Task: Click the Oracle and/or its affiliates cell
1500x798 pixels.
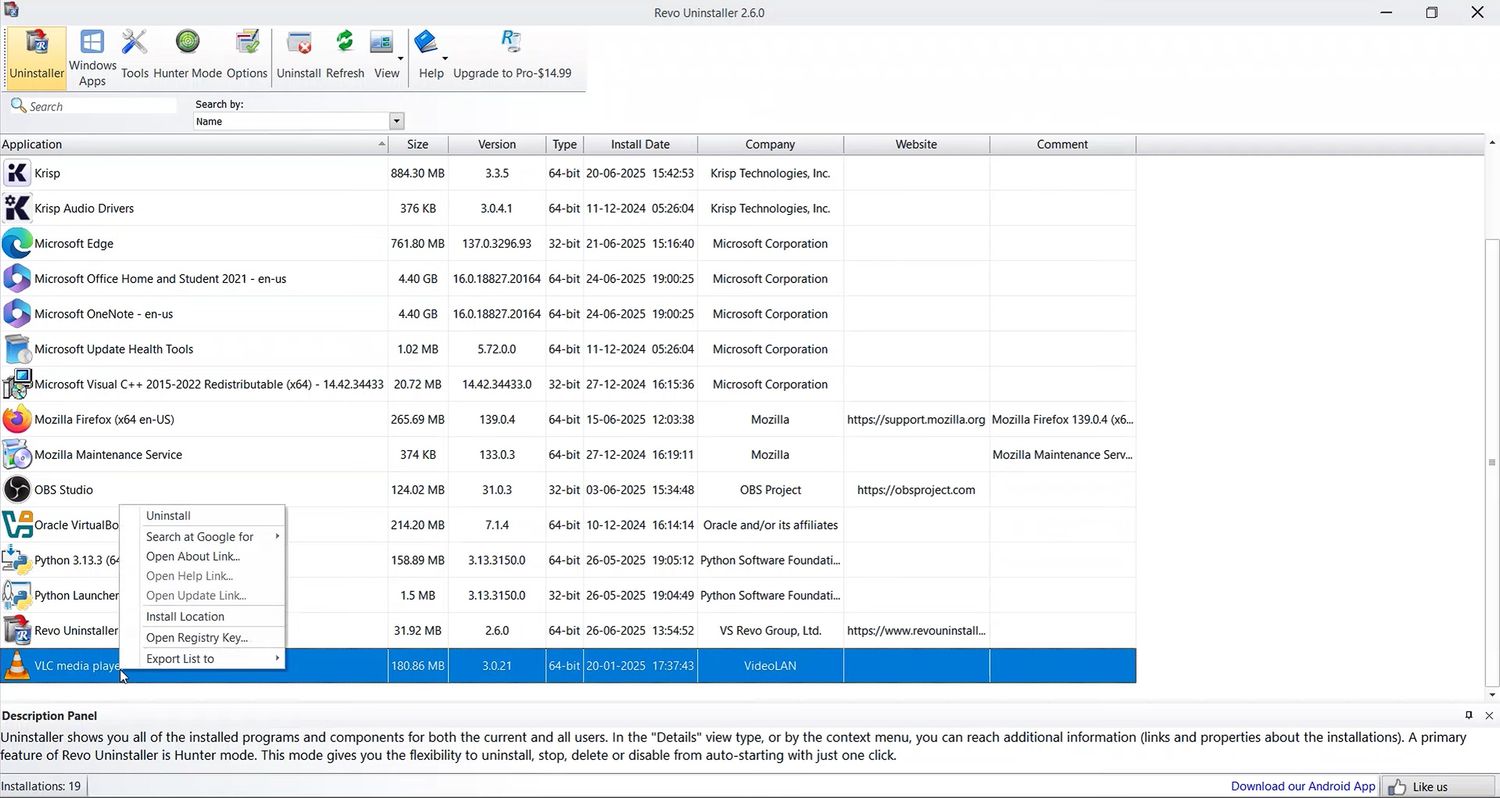Action: pyautogui.click(x=770, y=524)
